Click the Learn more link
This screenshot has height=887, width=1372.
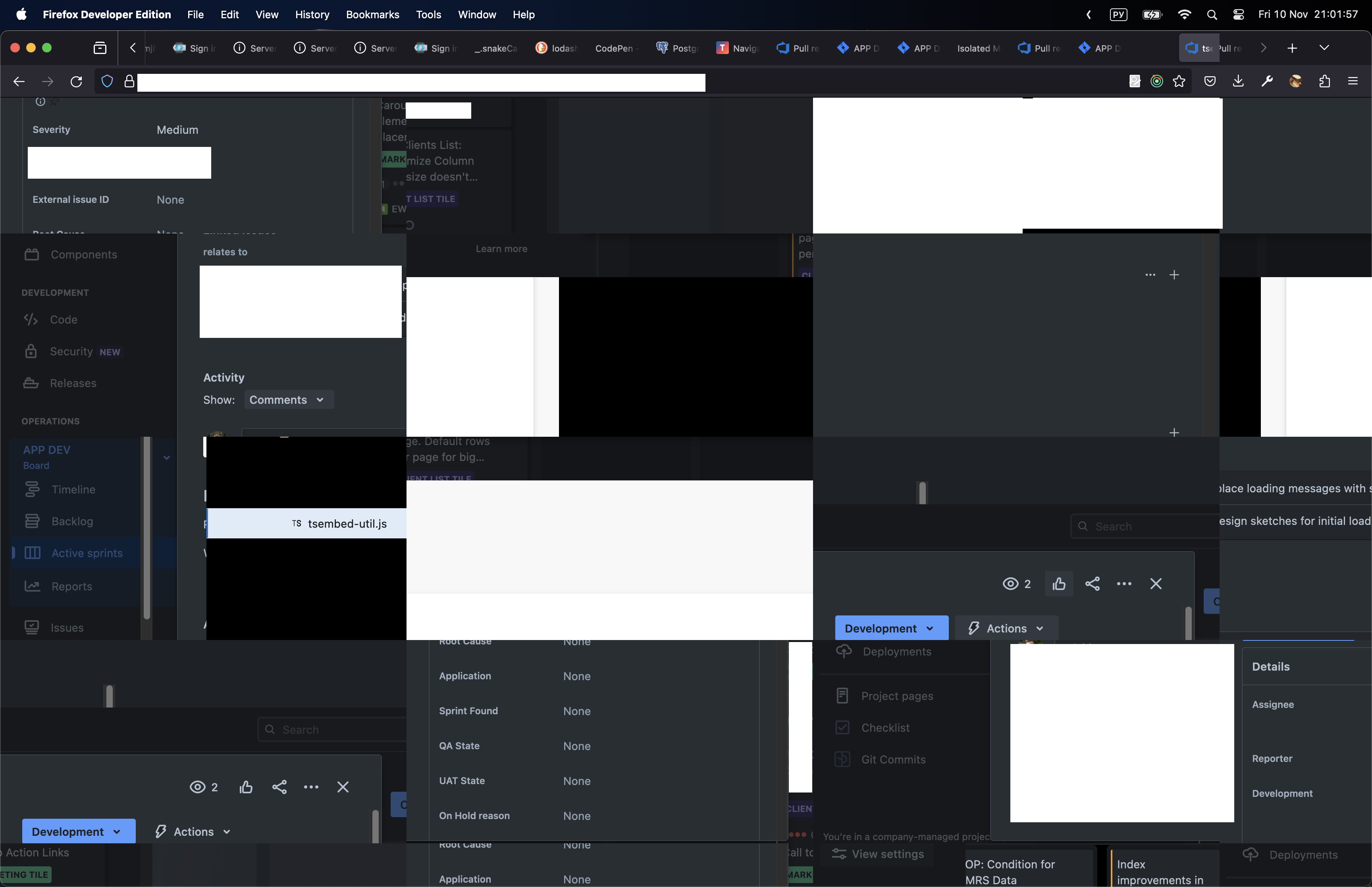(x=501, y=249)
